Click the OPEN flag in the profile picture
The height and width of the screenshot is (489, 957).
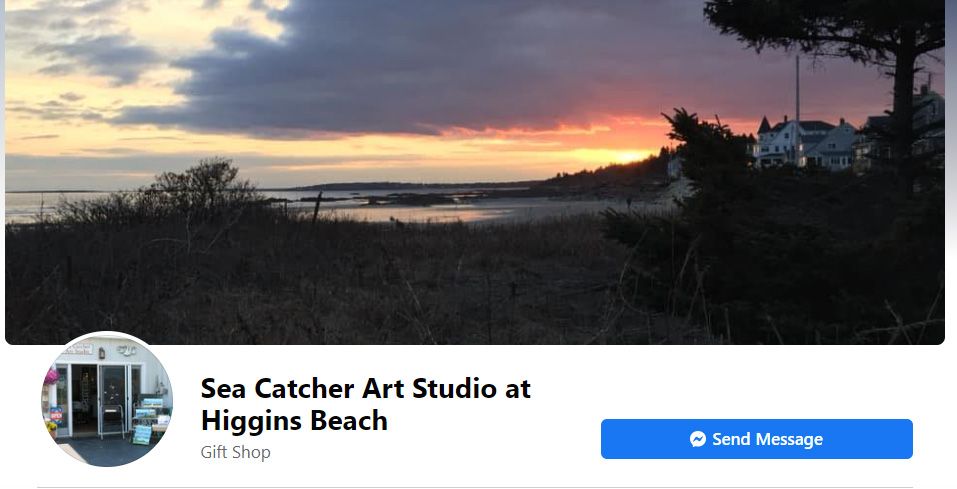coord(57,415)
